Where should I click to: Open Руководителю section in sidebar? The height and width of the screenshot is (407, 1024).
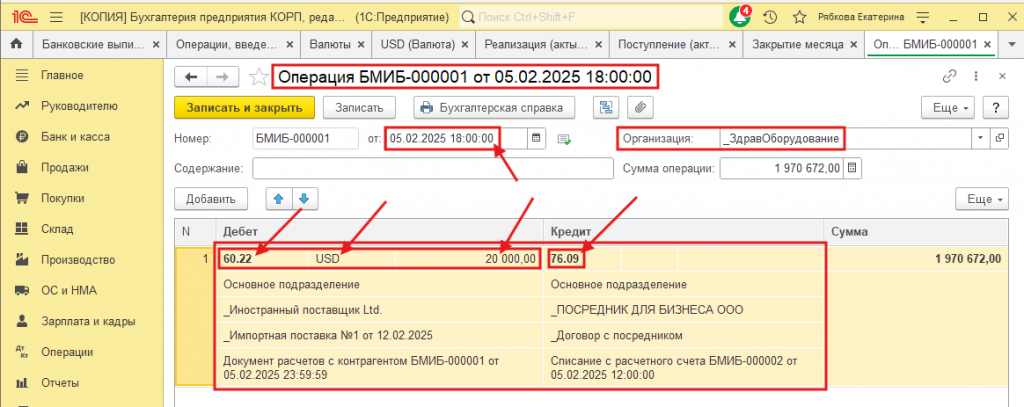point(79,106)
